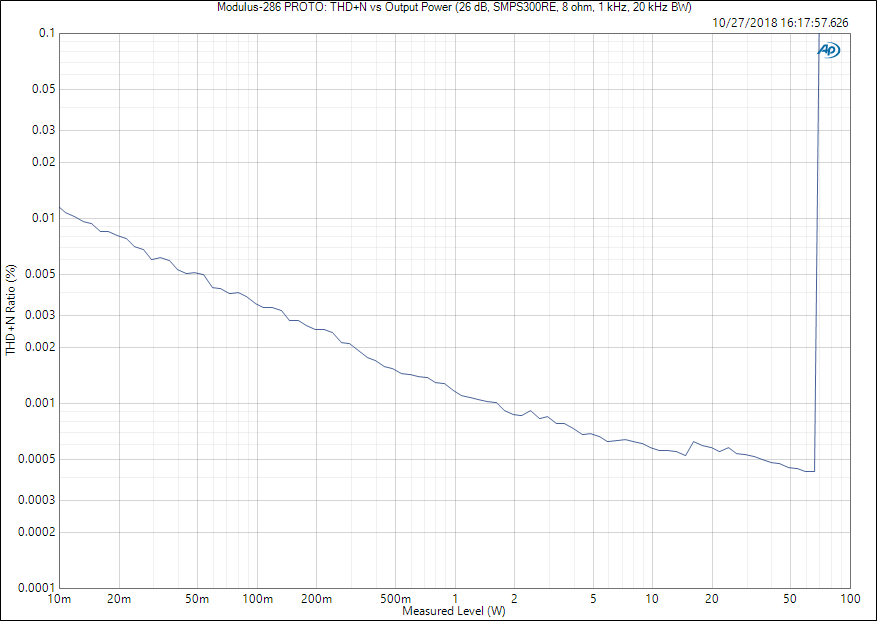Select the y-axis tick label "0.0005"
The image size is (877, 621).
(x=38, y=459)
